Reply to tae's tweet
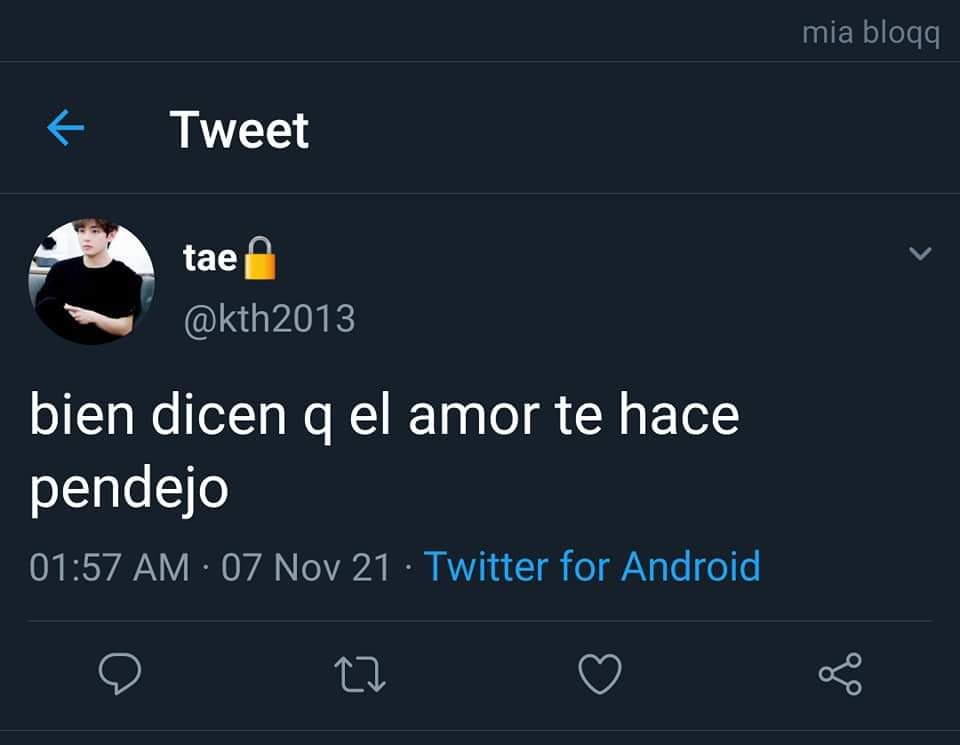This screenshot has height=745, width=960. pyautogui.click(x=120, y=673)
